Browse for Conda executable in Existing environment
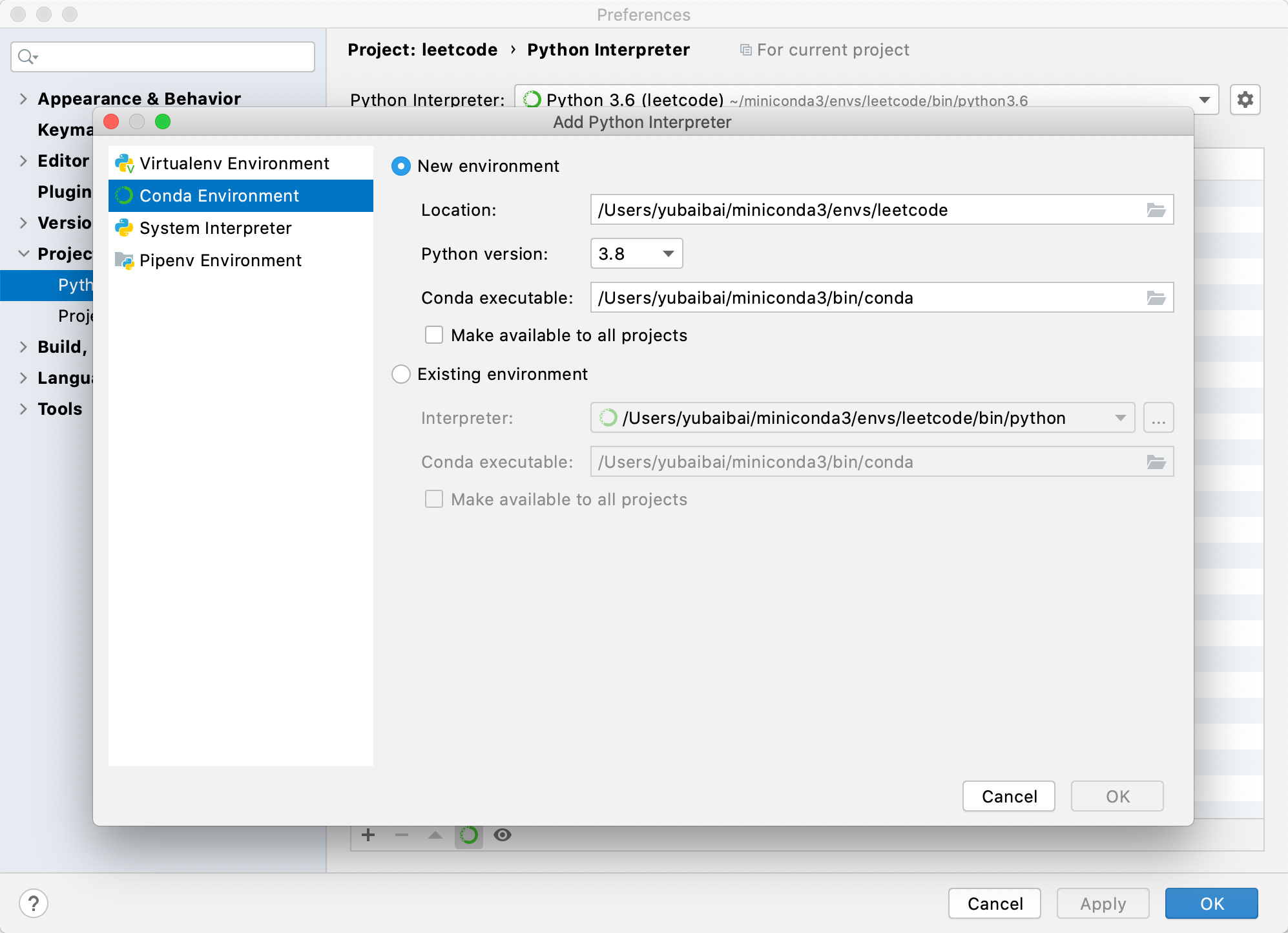 (1156, 462)
